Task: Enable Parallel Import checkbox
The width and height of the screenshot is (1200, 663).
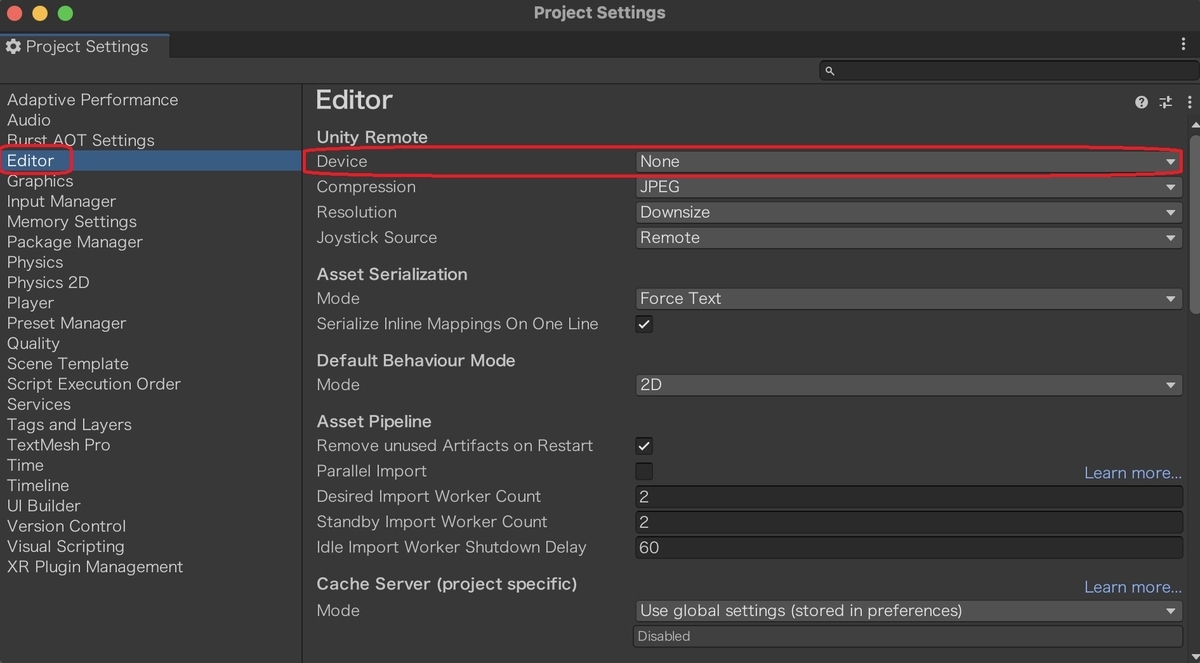Action: (x=644, y=471)
